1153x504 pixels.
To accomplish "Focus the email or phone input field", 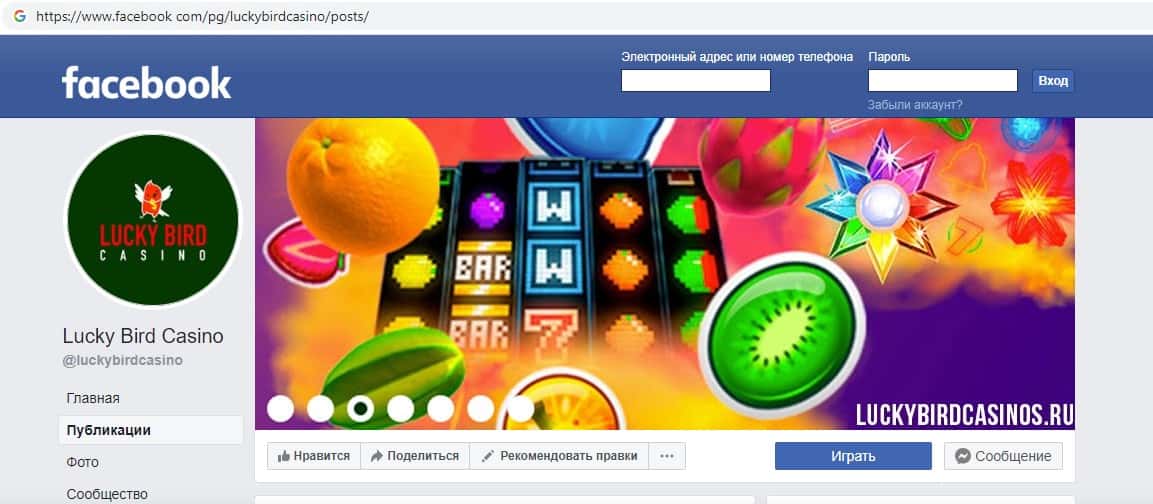I will click(x=696, y=80).
